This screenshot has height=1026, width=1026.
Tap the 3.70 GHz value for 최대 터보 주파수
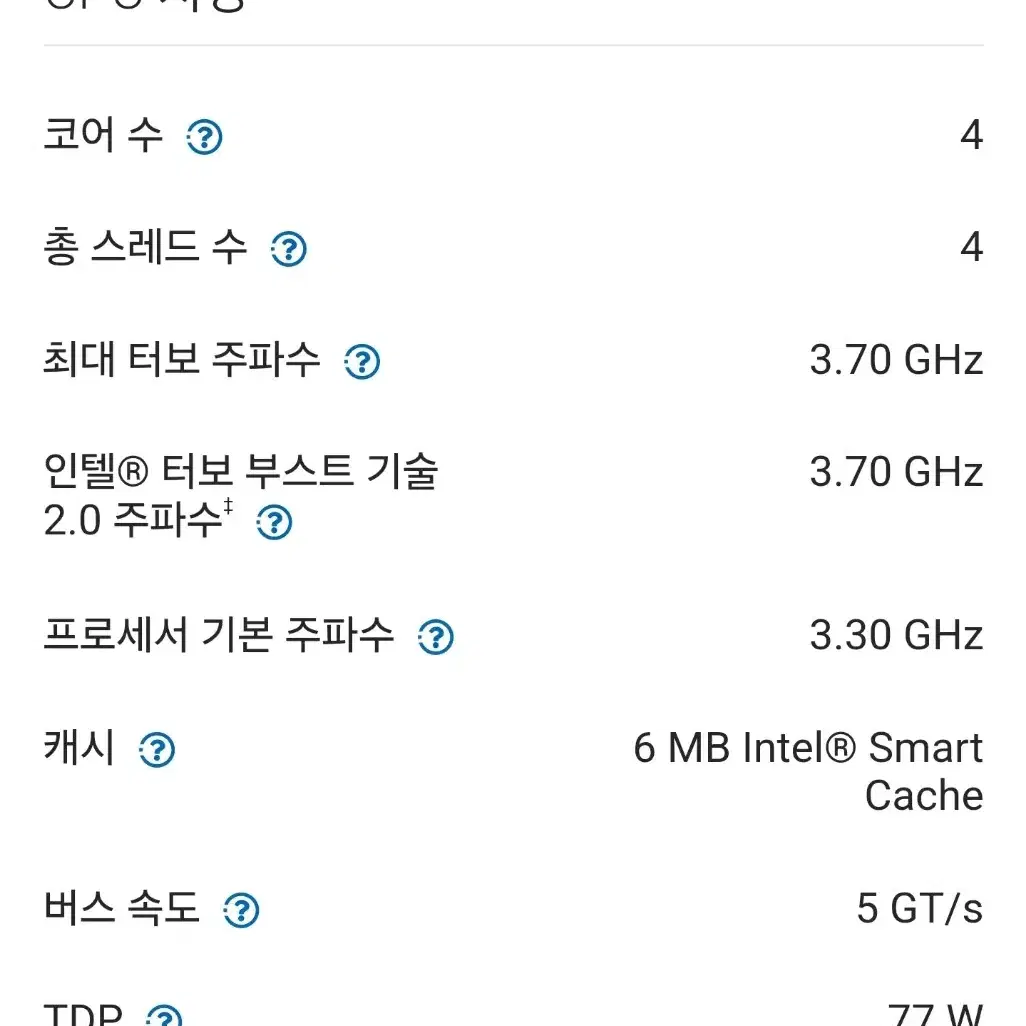(x=896, y=360)
